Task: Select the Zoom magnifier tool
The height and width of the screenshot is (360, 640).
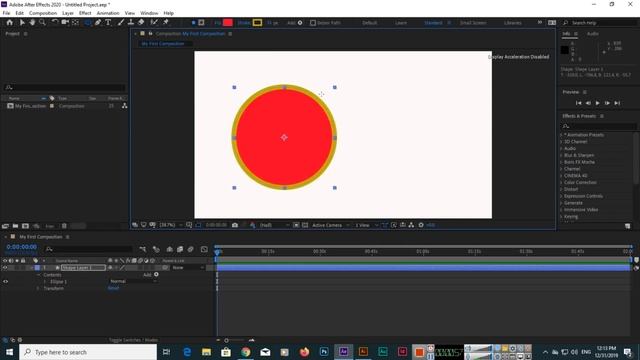Action: (42, 22)
